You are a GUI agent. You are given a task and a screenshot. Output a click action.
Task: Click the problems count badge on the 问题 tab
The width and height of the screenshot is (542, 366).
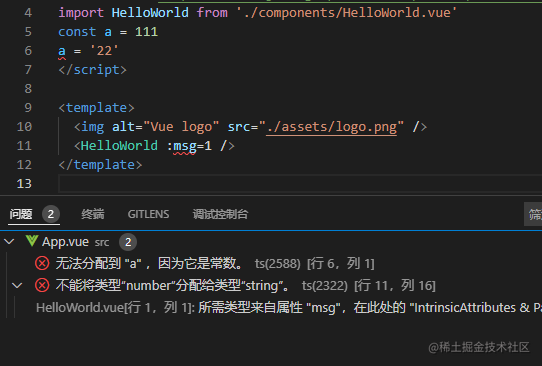pyautogui.click(x=51, y=214)
